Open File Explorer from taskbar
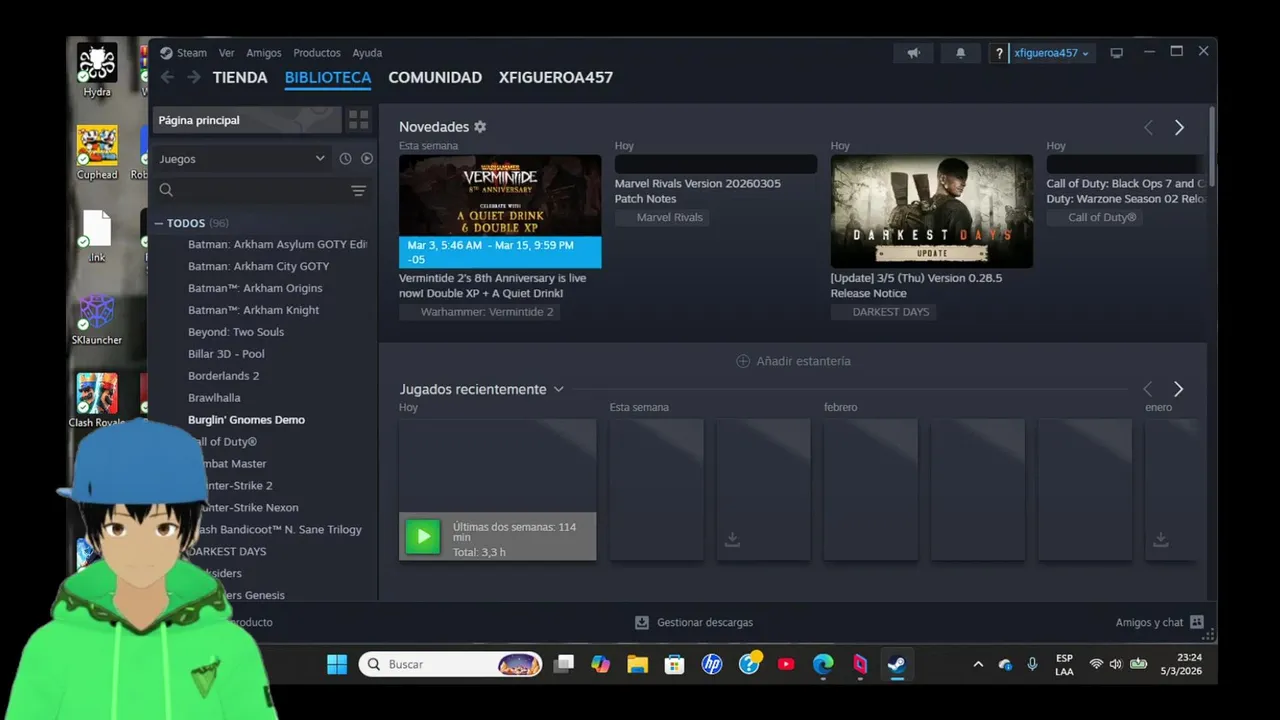 (x=637, y=664)
